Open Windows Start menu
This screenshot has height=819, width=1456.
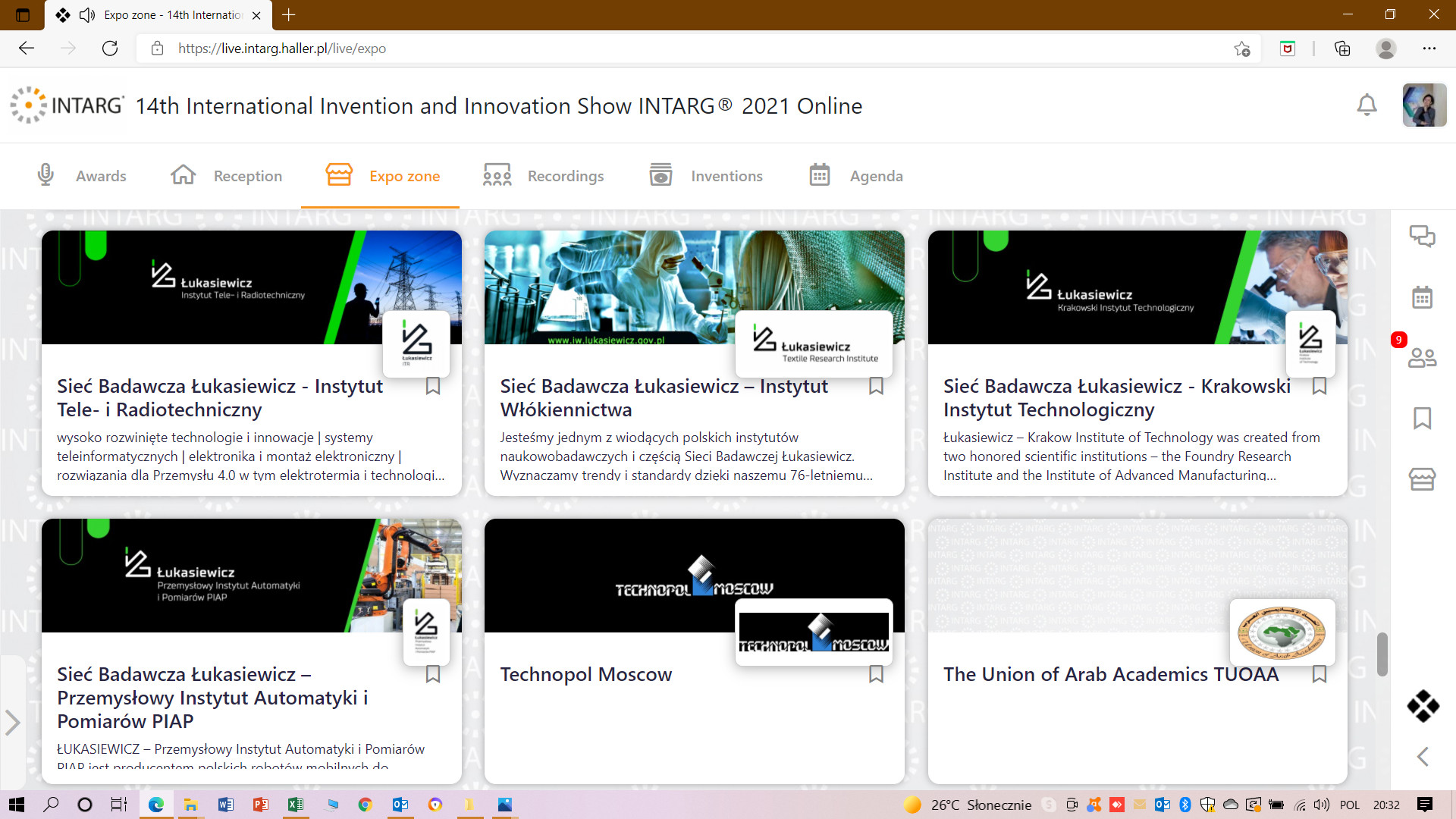pyautogui.click(x=16, y=805)
